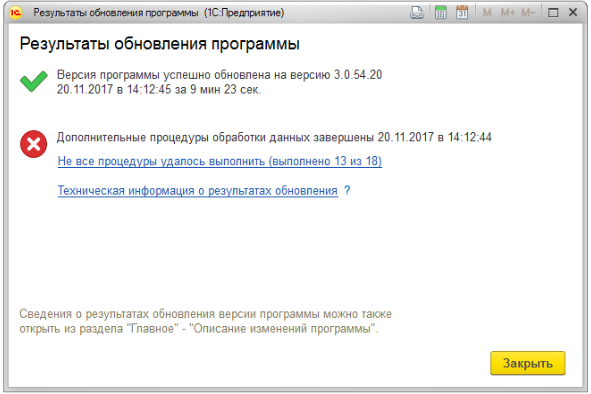This screenshot has height=394, width=591.
Task: Click the text about additional data processing procedures
Action: (274, 137)
